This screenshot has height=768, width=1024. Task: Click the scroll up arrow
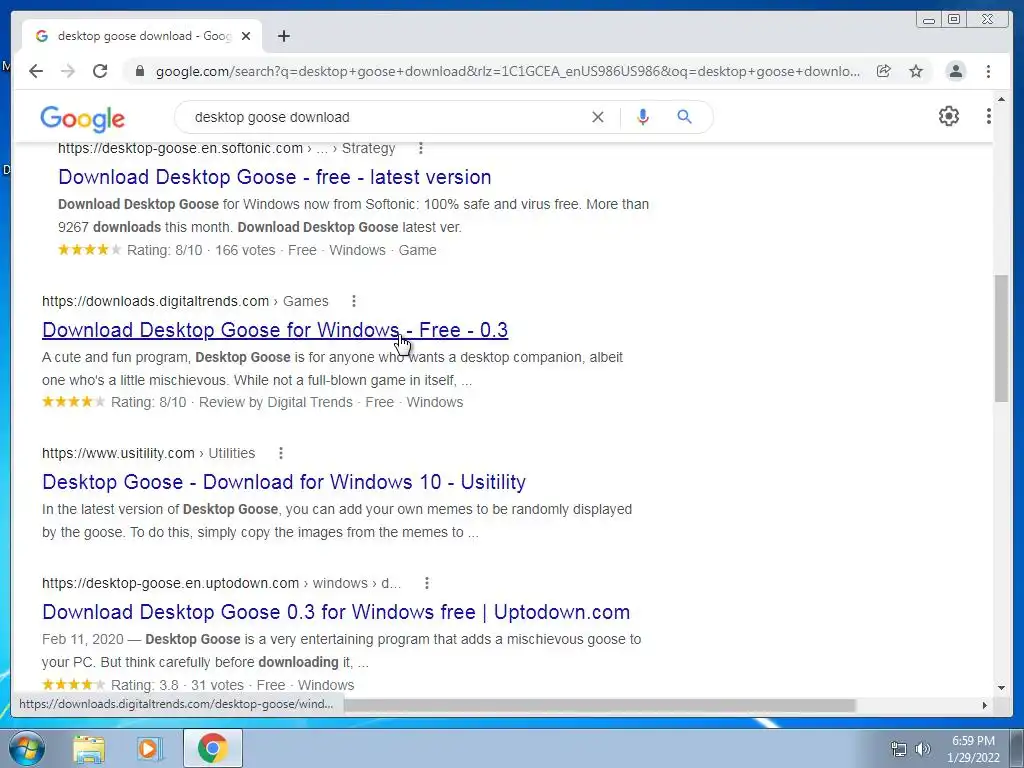[x=1001, y=99]
